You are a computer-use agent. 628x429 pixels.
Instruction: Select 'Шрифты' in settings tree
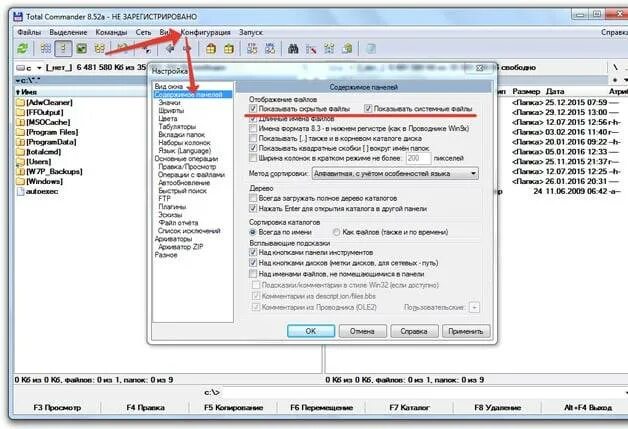[171, 111]
